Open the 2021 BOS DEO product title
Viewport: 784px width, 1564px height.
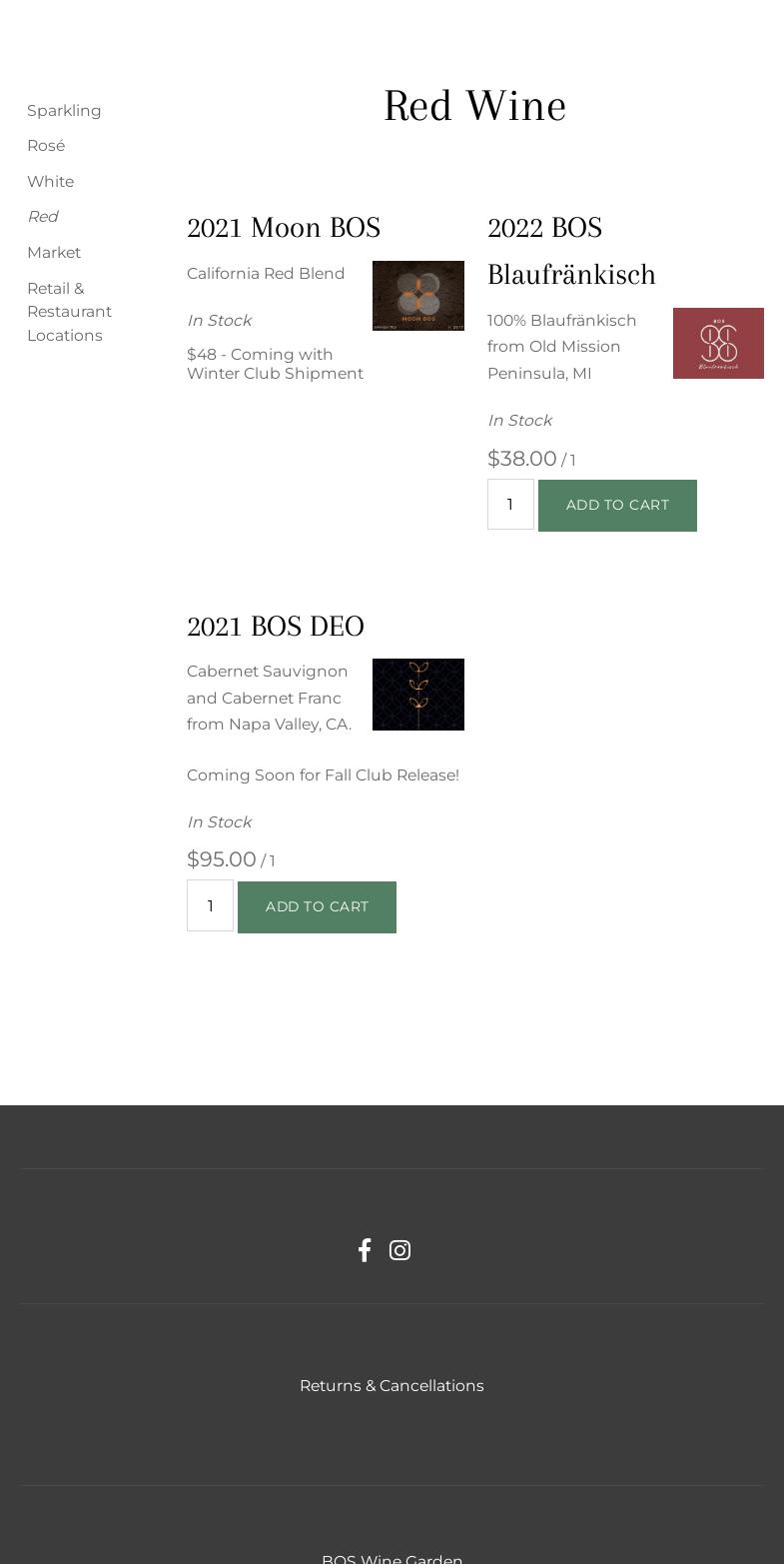pyautogui.click(x=275, y=627)
